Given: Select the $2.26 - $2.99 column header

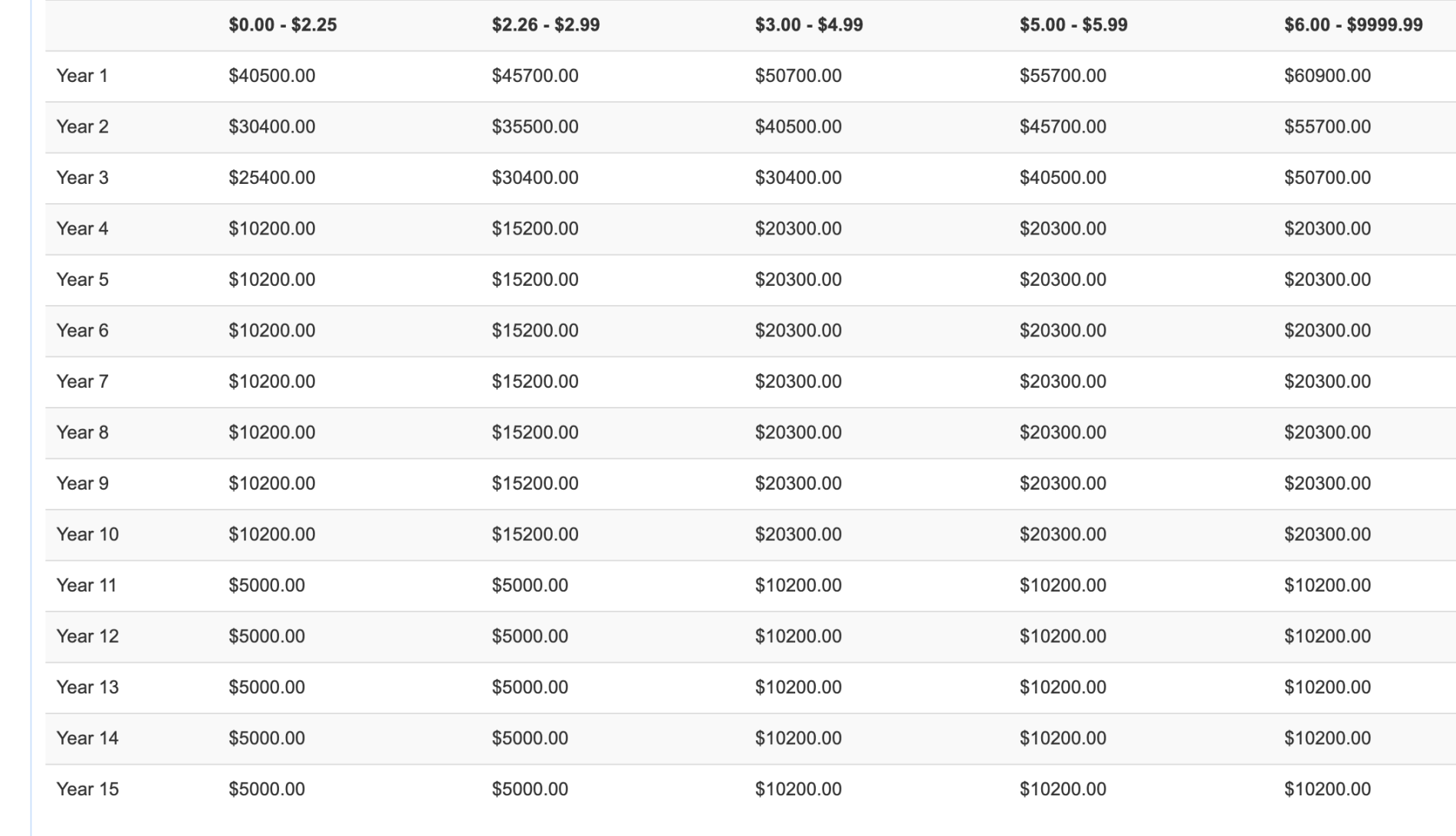Looking at the screenshot, I should click(546, 25).
